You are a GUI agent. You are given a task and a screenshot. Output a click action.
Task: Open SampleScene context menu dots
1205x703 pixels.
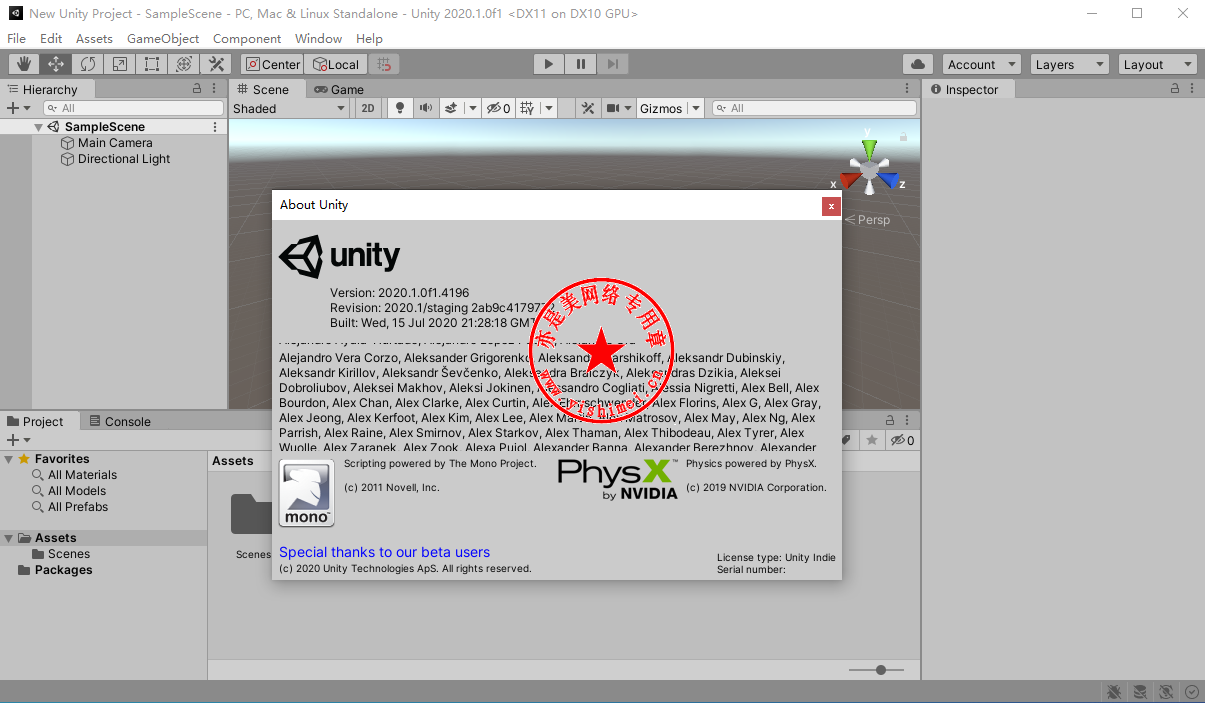click(215, 127)
